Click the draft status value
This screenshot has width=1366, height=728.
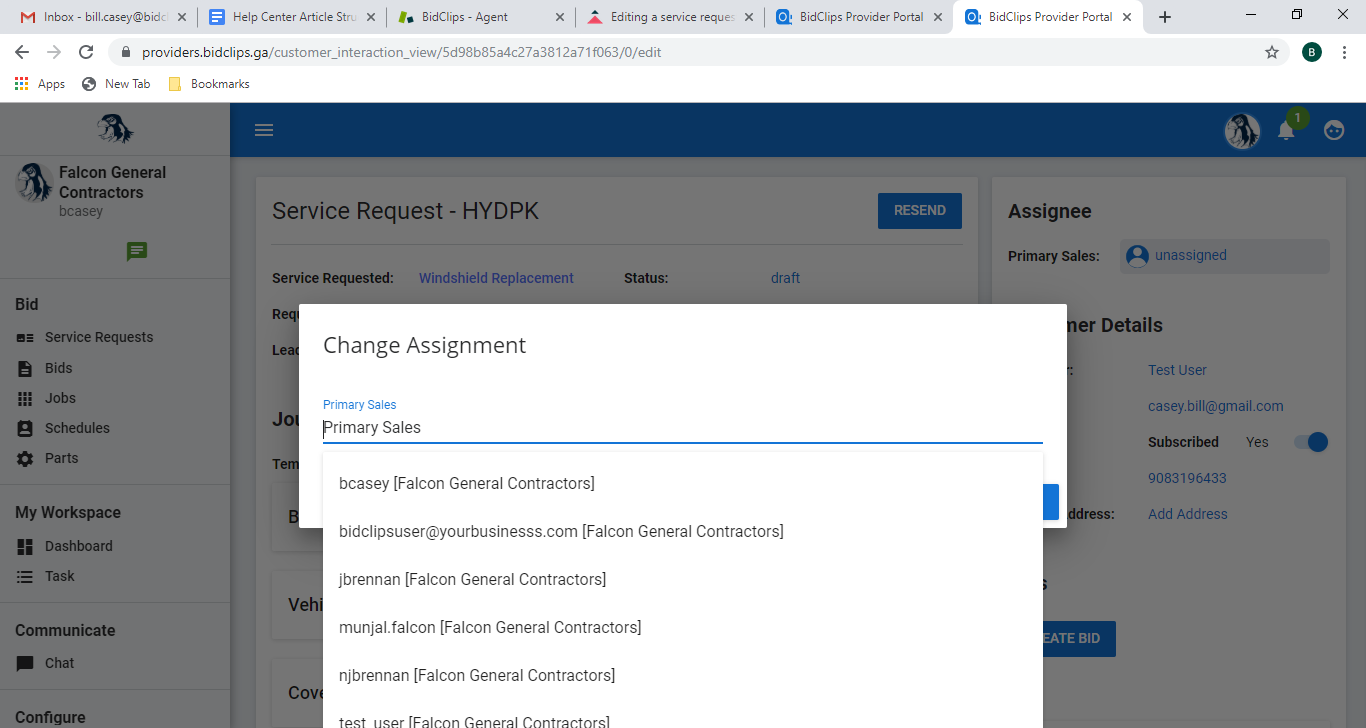[x=785, y=278]
